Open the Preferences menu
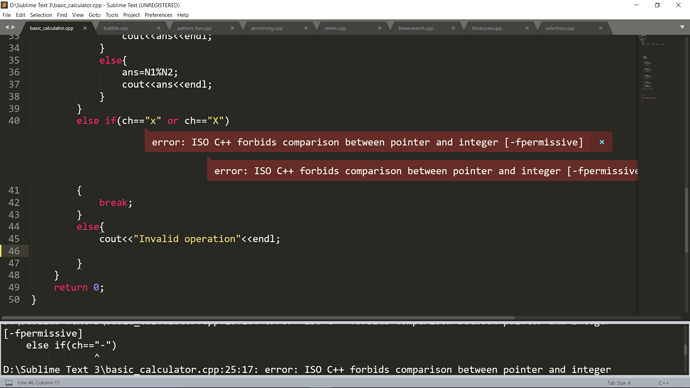The width and height of the screenshot is (690, 388). click(158, 15)
